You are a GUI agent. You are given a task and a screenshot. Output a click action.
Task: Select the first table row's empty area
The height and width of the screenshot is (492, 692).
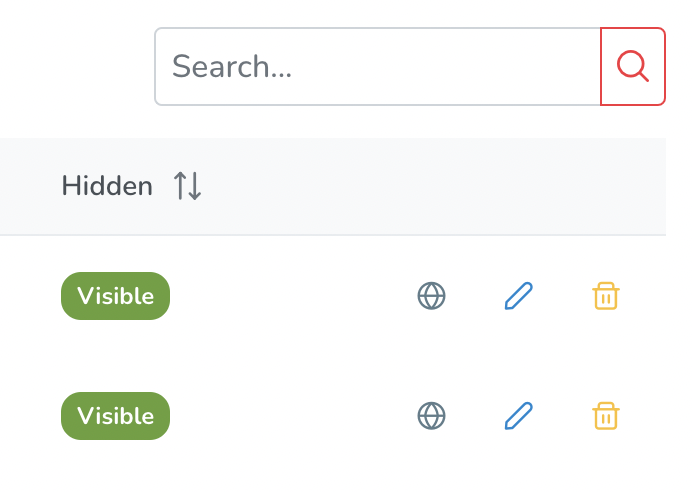point(291,296)
